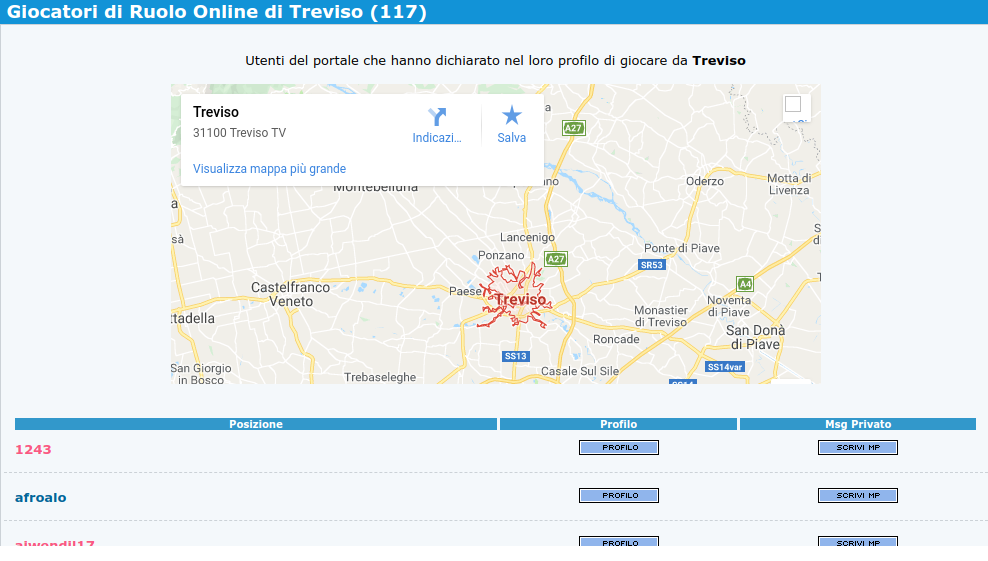Click the 31100 Treviso TV address text

239,133
